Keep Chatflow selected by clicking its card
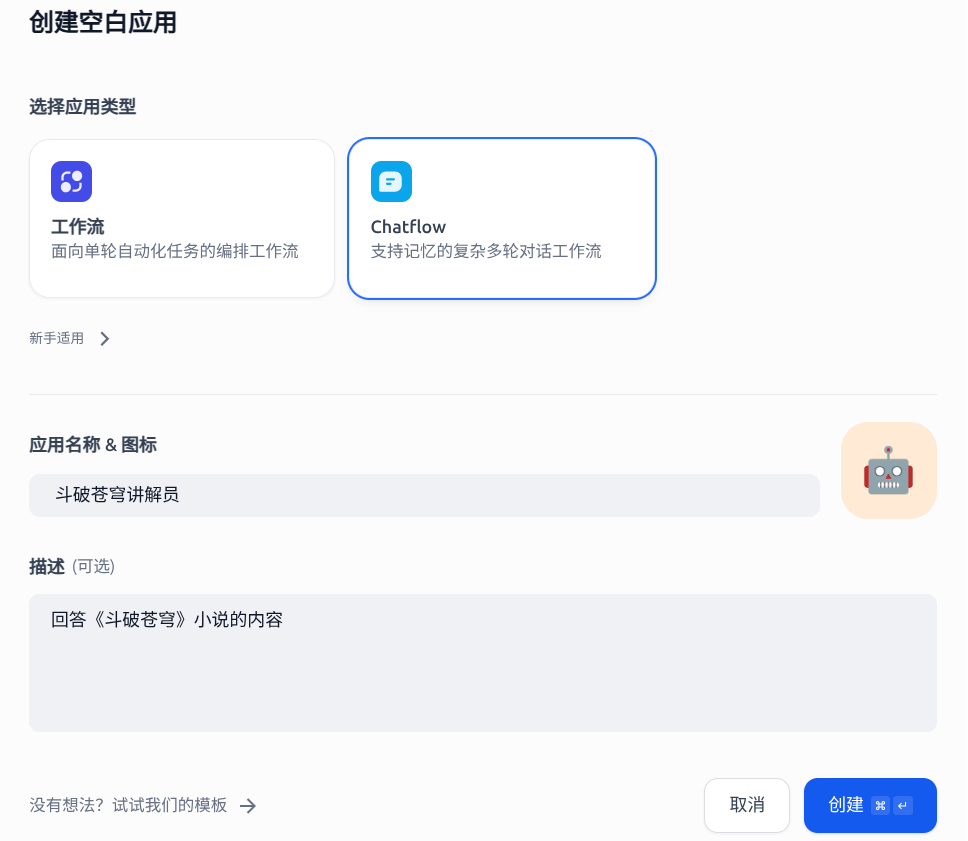 tap(502, 218)
